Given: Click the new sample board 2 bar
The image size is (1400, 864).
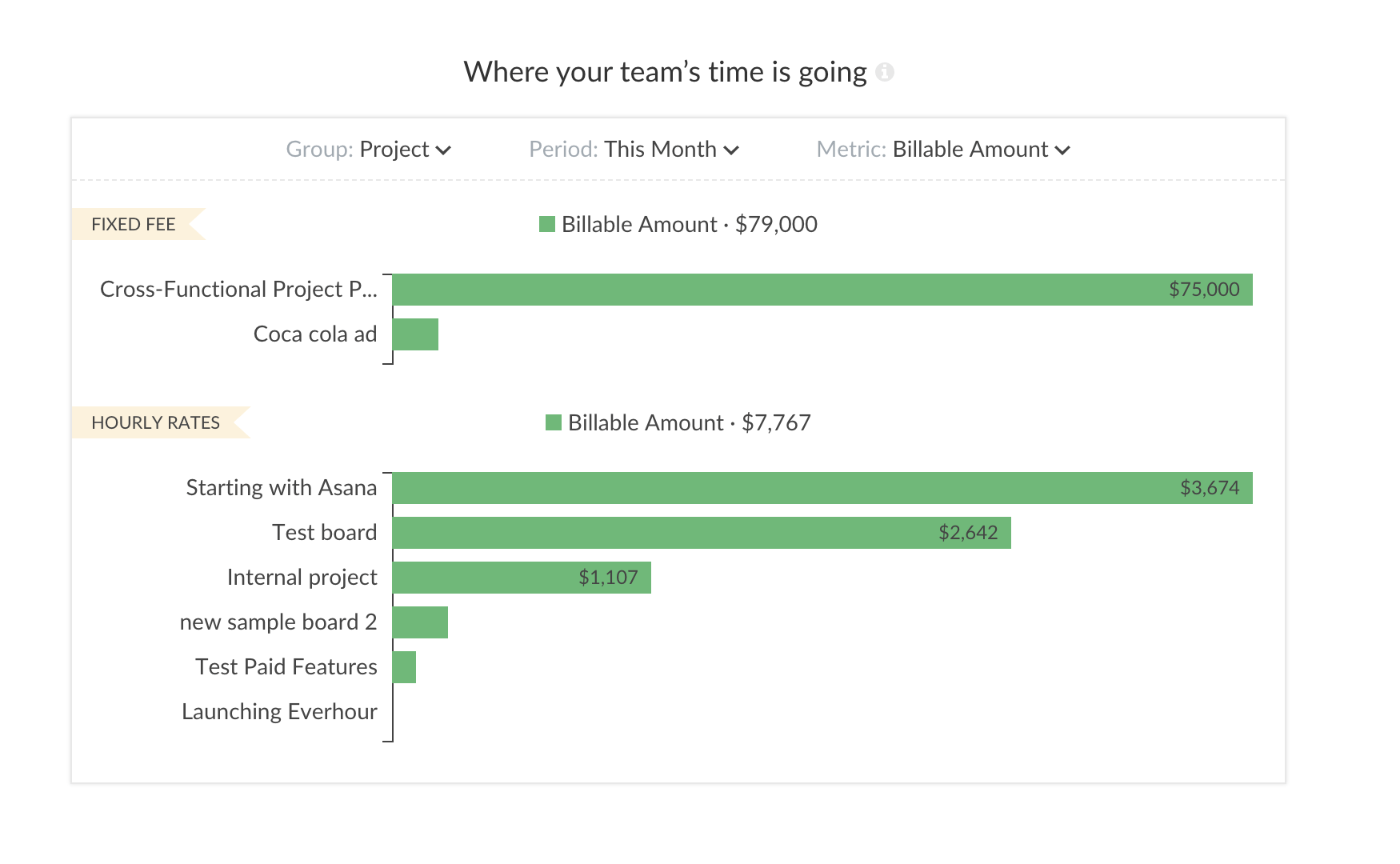Looking at the screenshot, I should [x=420, y=622].
